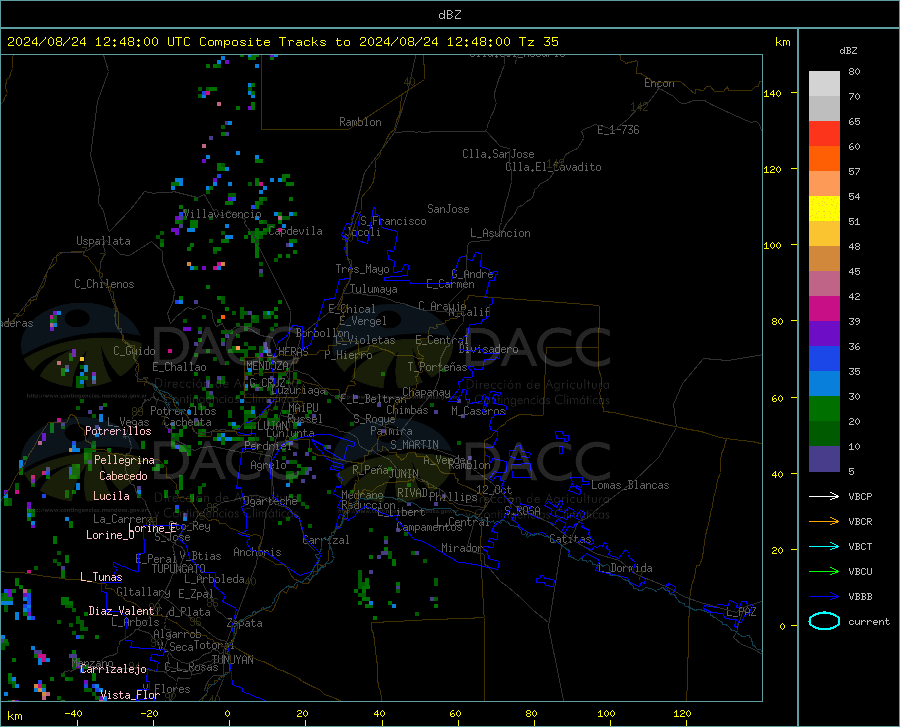Click the Ramblon label near the top
Image resolution: width=900 pixels, height=727 pixels.
click(360, 122)
